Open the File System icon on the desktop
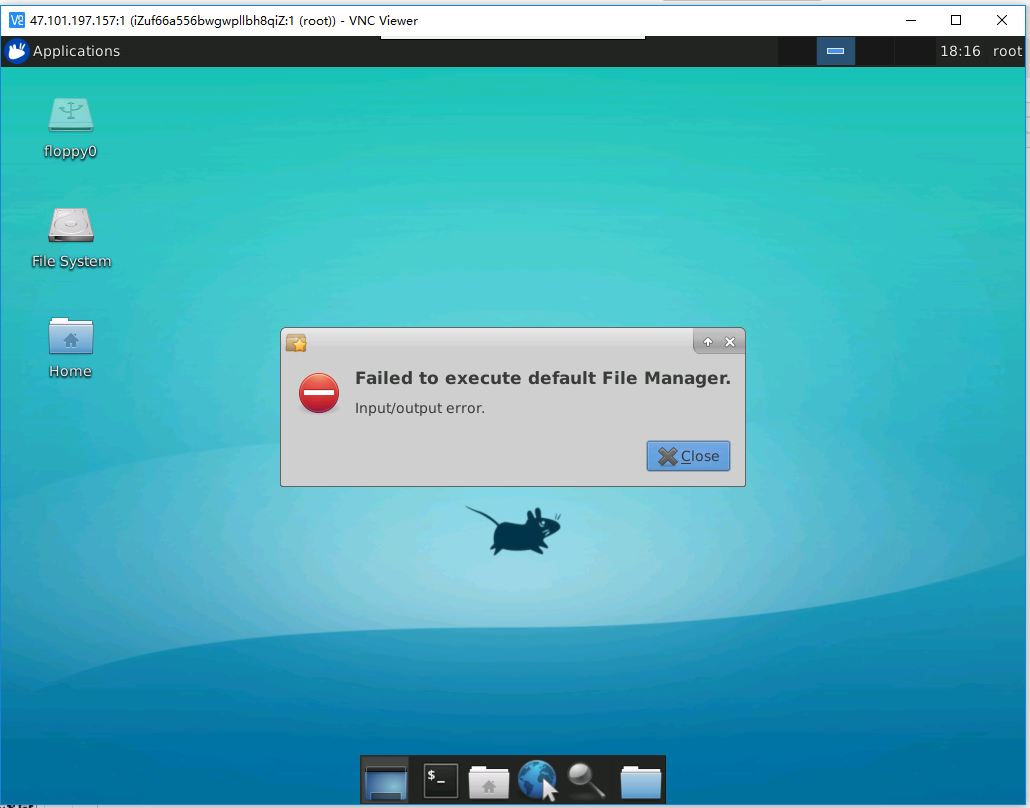The width and height of the screenshot is (1030, 808). 70,224
